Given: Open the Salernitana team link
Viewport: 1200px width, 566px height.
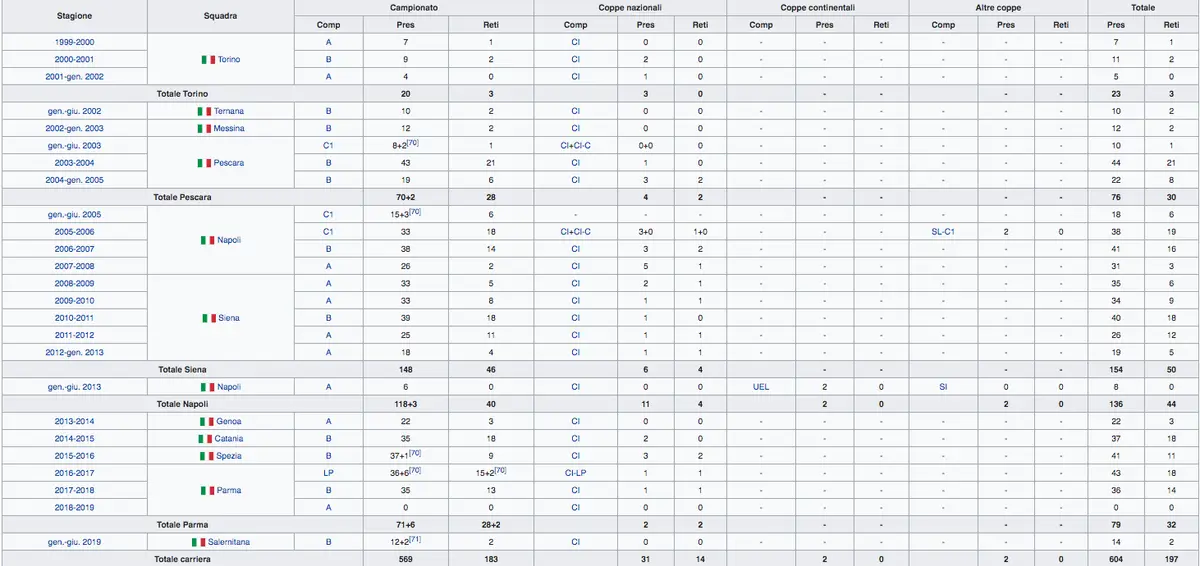Looking at the screenshot, I should [229, 542].
